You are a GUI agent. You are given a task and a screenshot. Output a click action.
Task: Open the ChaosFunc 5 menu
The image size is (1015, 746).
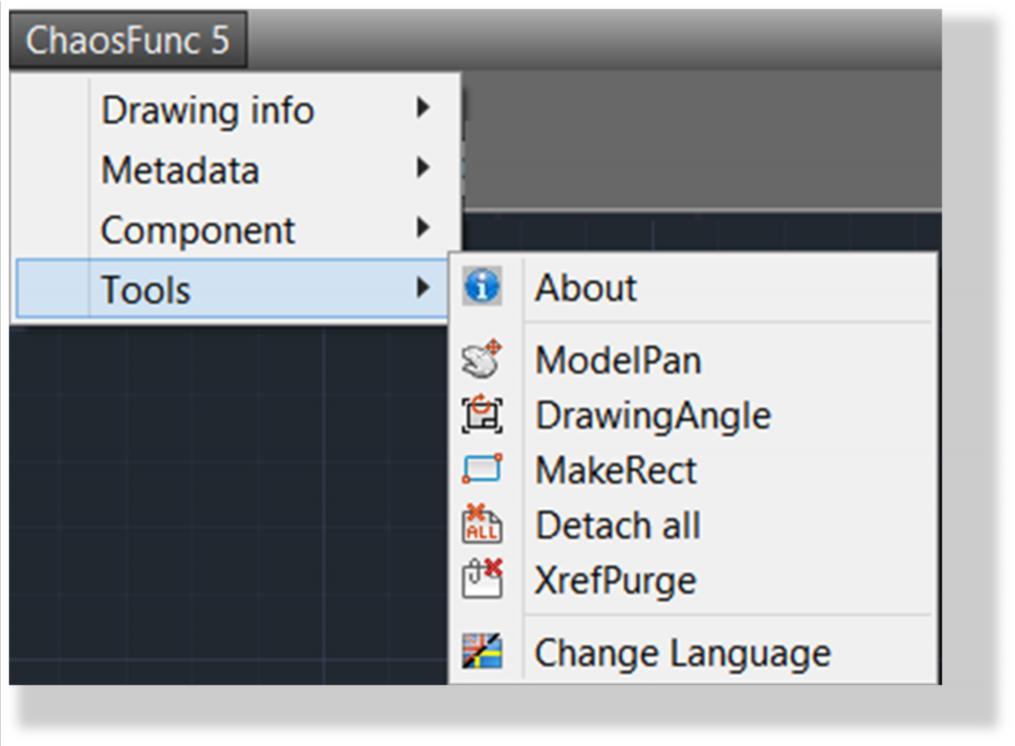pyautogui.click(x=128, y=40)
